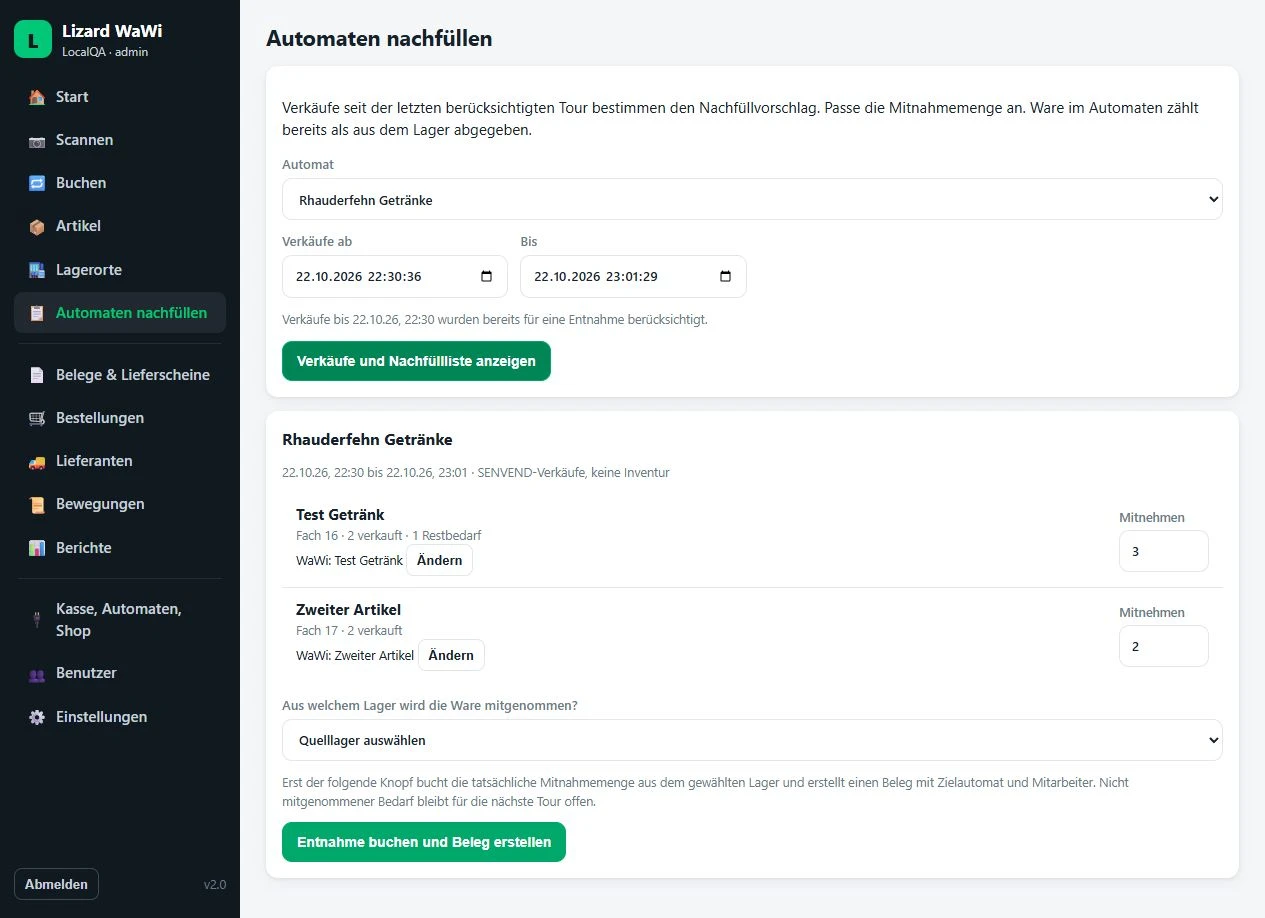Screen dimensions: 1265x918
Task: Open the Artikel section
Action: pos(120,226)
